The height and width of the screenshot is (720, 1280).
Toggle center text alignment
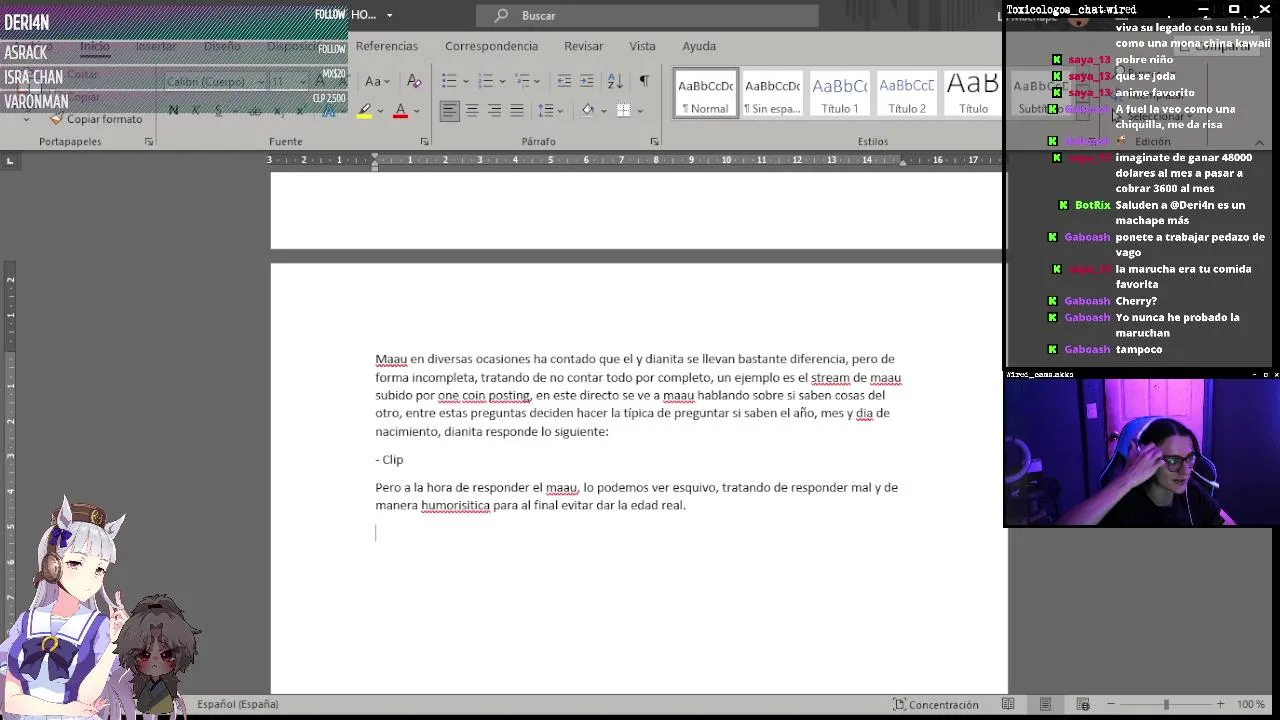472,111
